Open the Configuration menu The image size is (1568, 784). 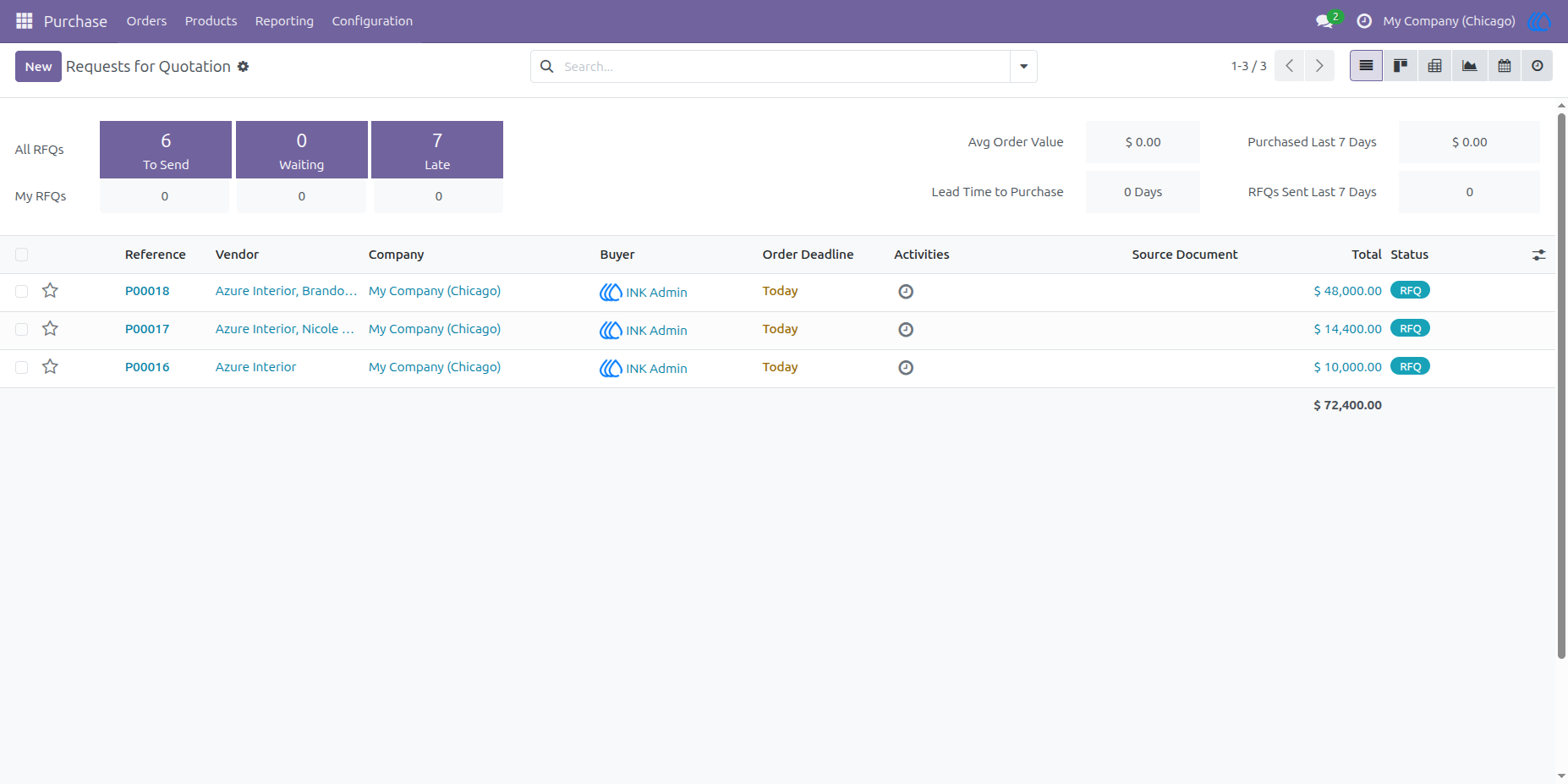(x=372, y=21)
